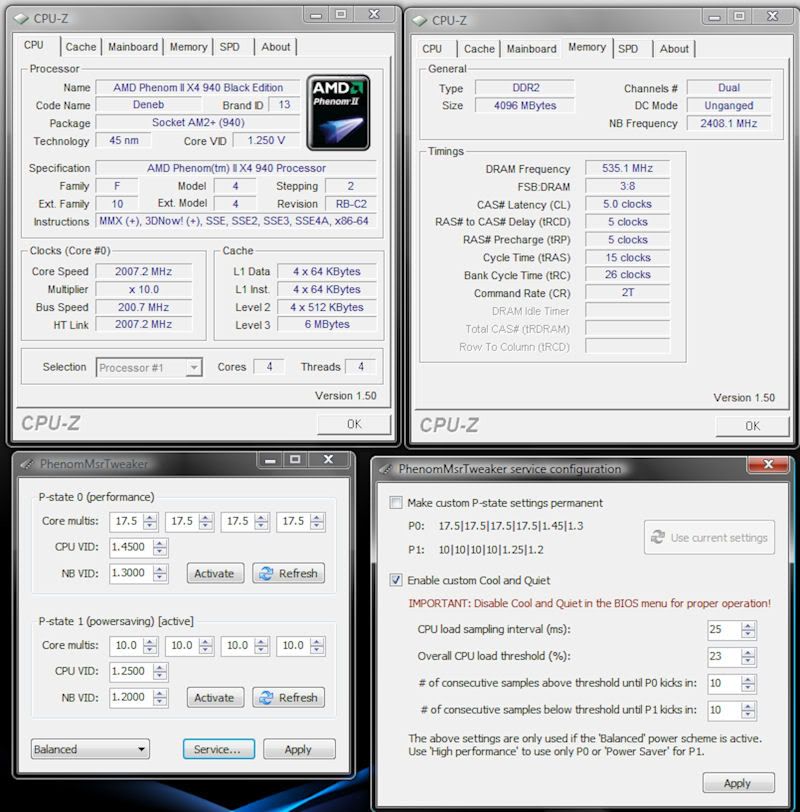Adjust CPU load sampling interval spinner
Image resolution: width=800 pixels, height=812 pixels.
tap(748, 630)
